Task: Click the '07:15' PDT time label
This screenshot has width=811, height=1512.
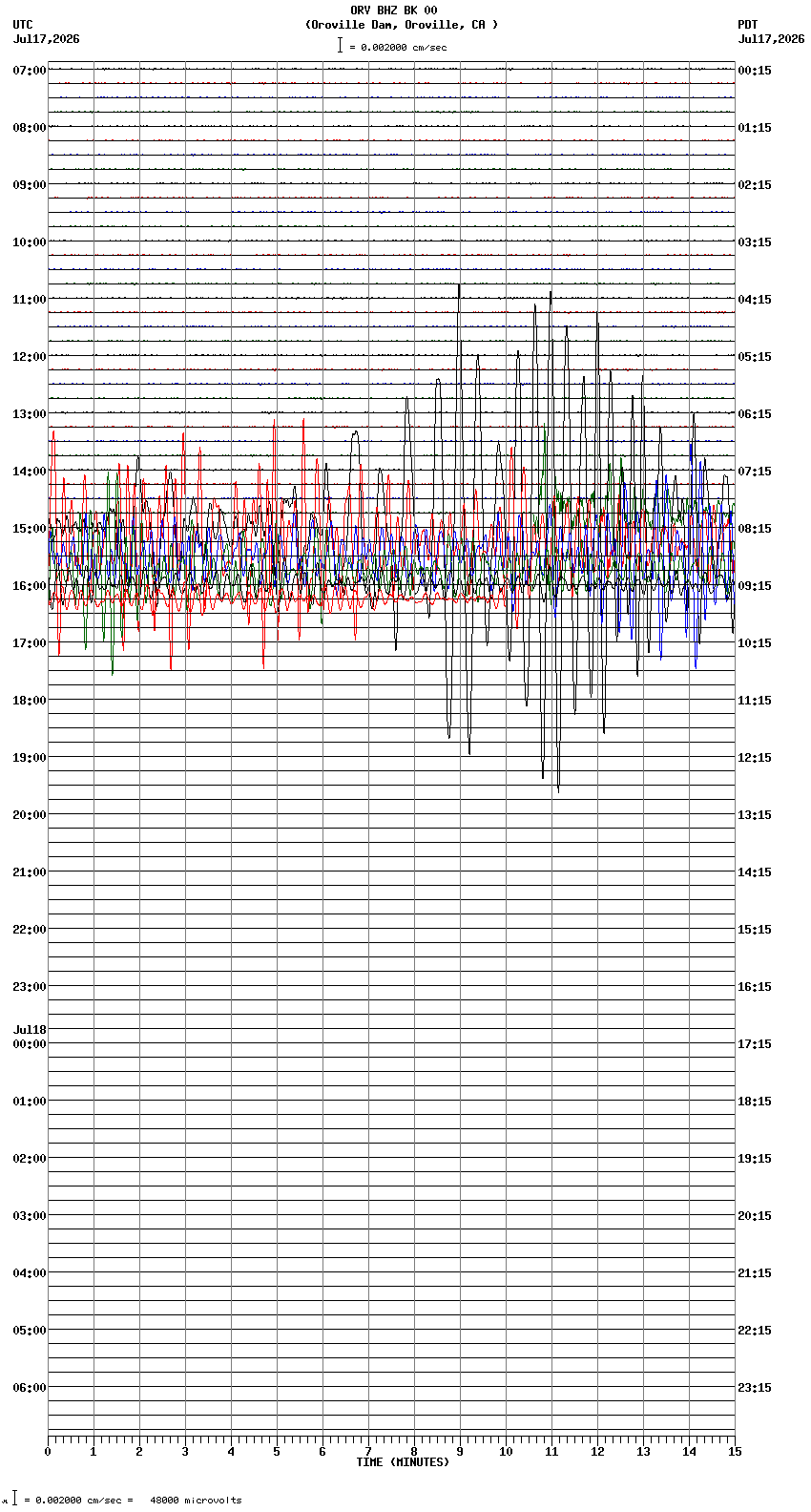Action: click(755, 472)
